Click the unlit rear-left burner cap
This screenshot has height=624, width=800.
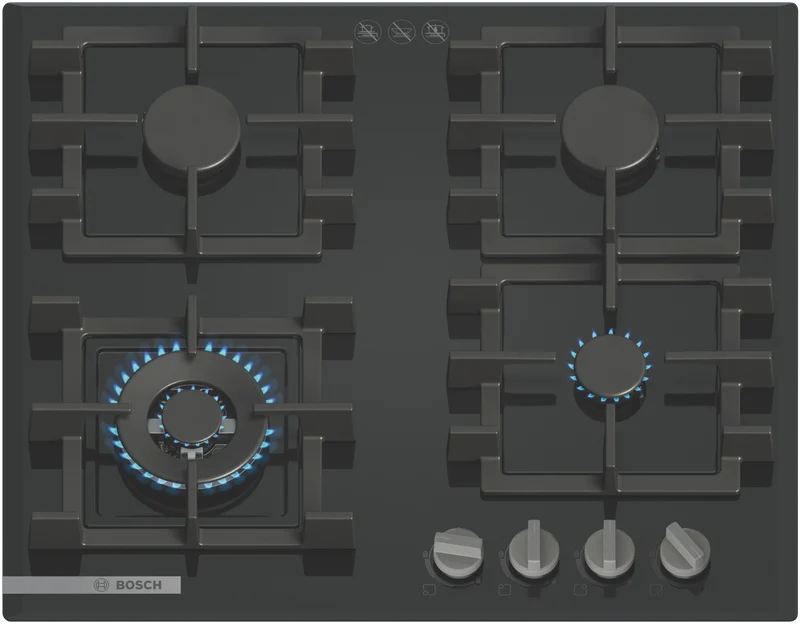point(191,128)
